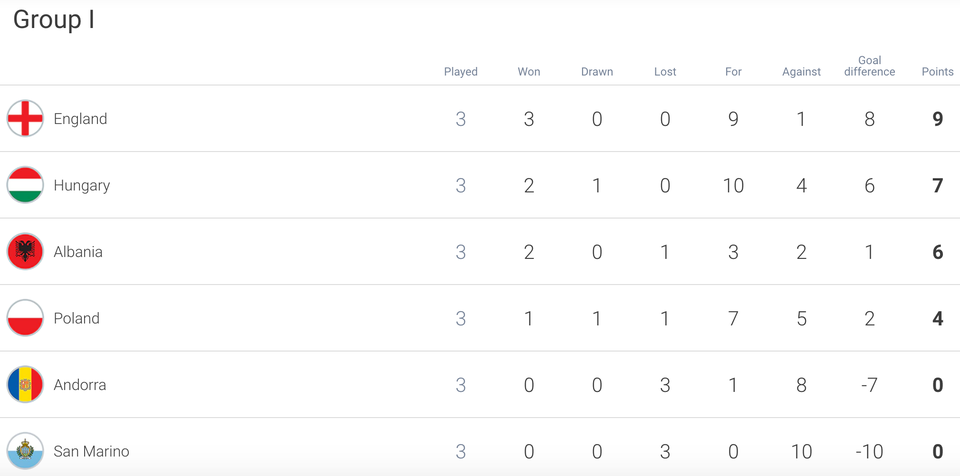Click the Hungary flag icon

(x=25, y=185)
